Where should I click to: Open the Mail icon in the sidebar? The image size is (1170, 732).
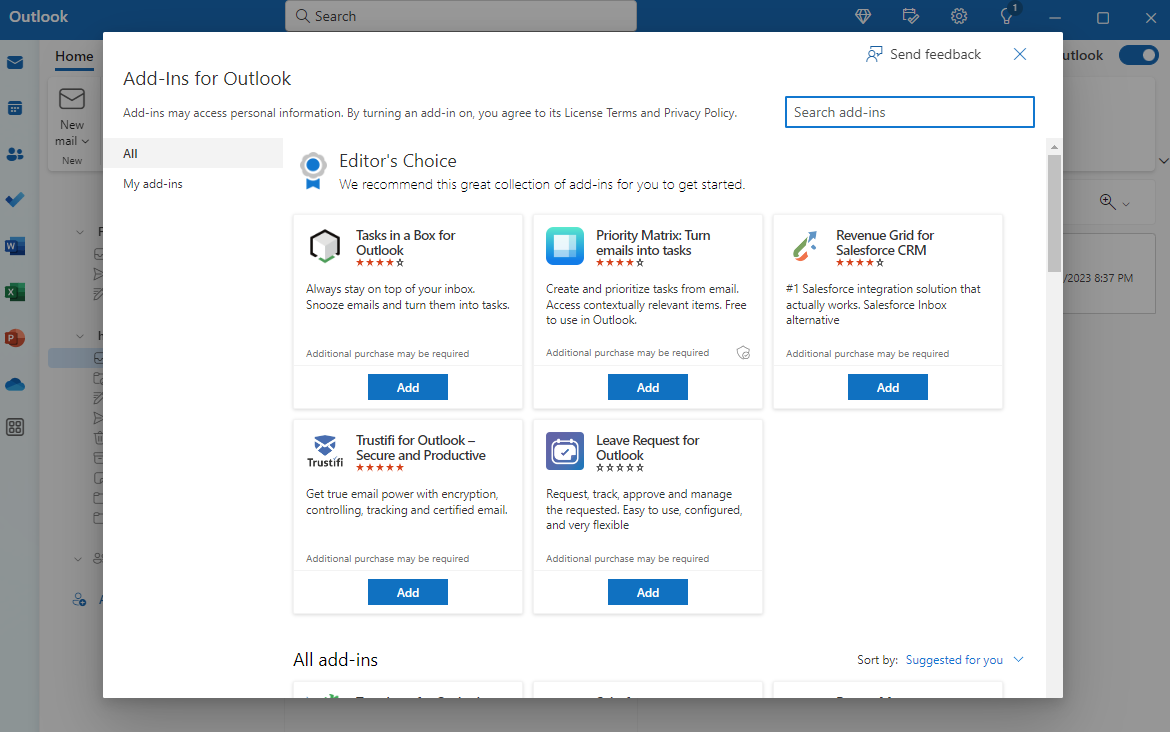coord(14,61)
